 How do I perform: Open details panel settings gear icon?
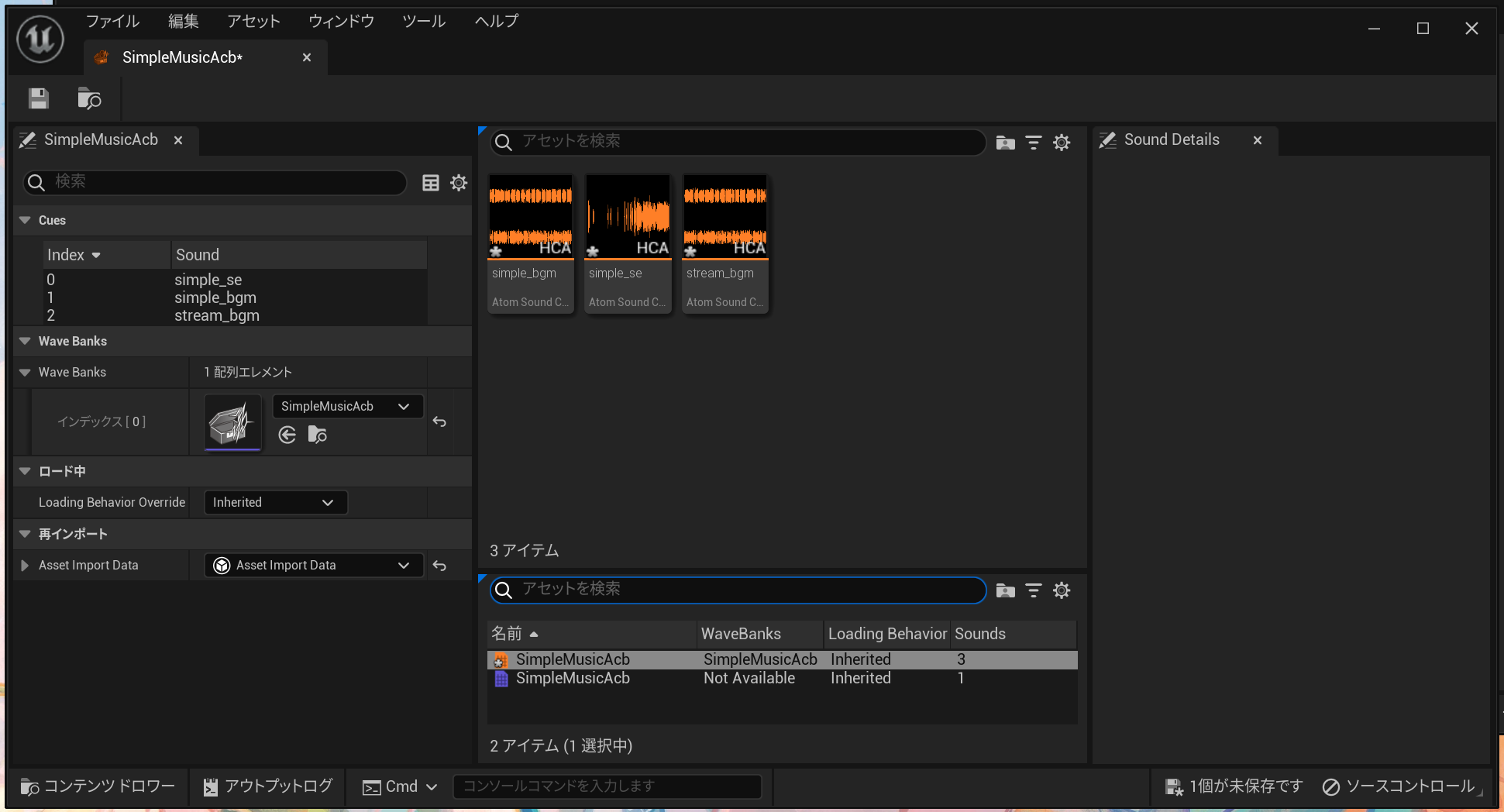click(459, 183)
